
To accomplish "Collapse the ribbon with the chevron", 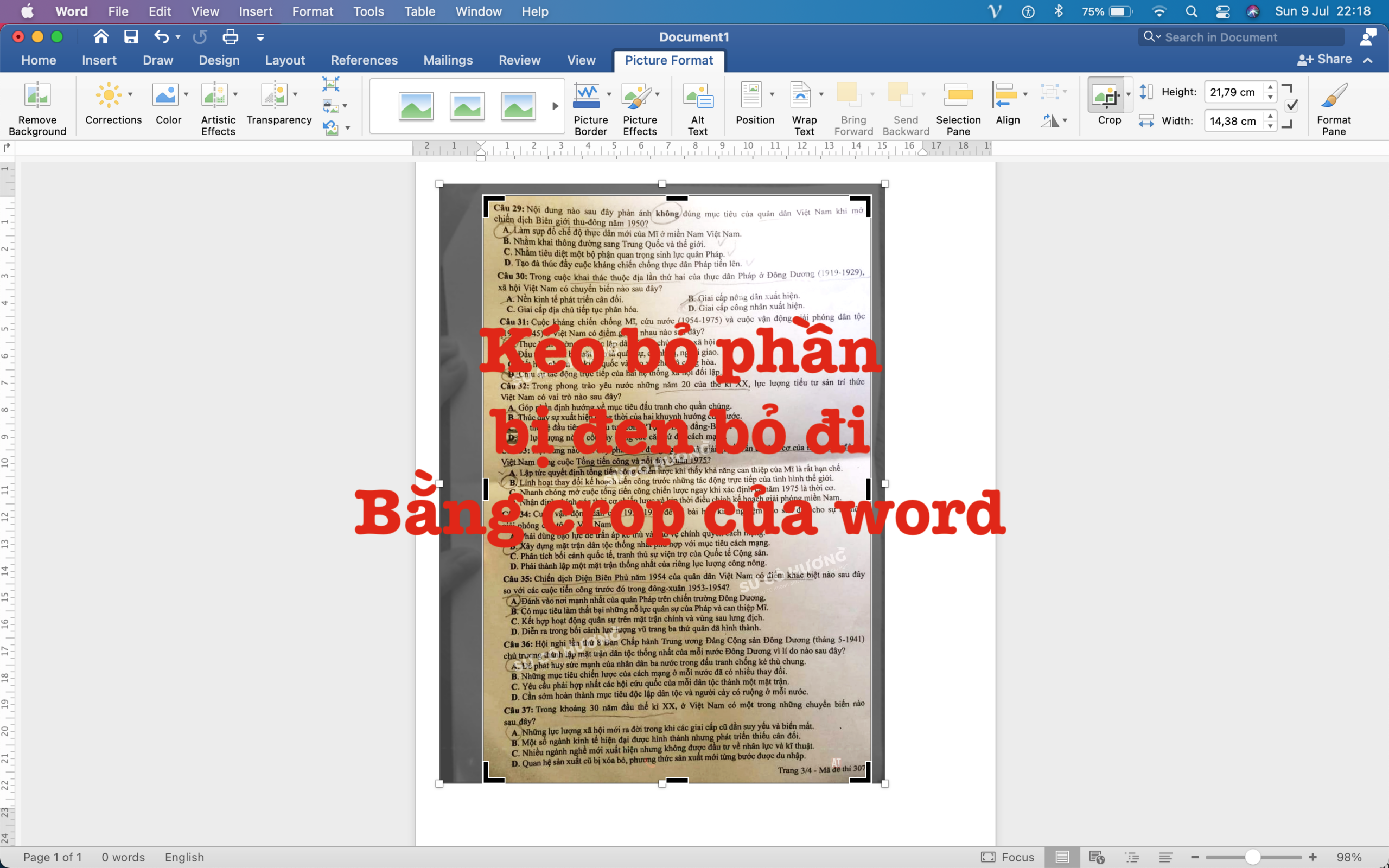I will 1368,60.
